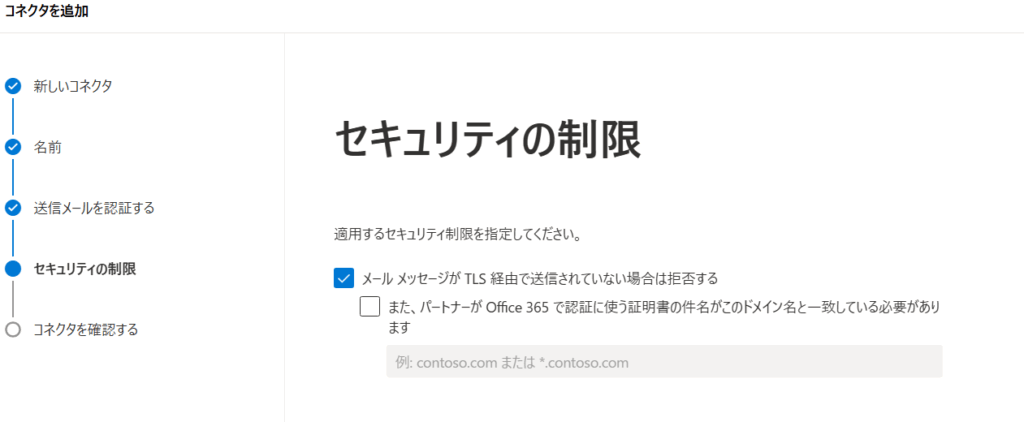Click the empty circle for コネクタを確認する

pyautogui.click(x=13, y=329)
